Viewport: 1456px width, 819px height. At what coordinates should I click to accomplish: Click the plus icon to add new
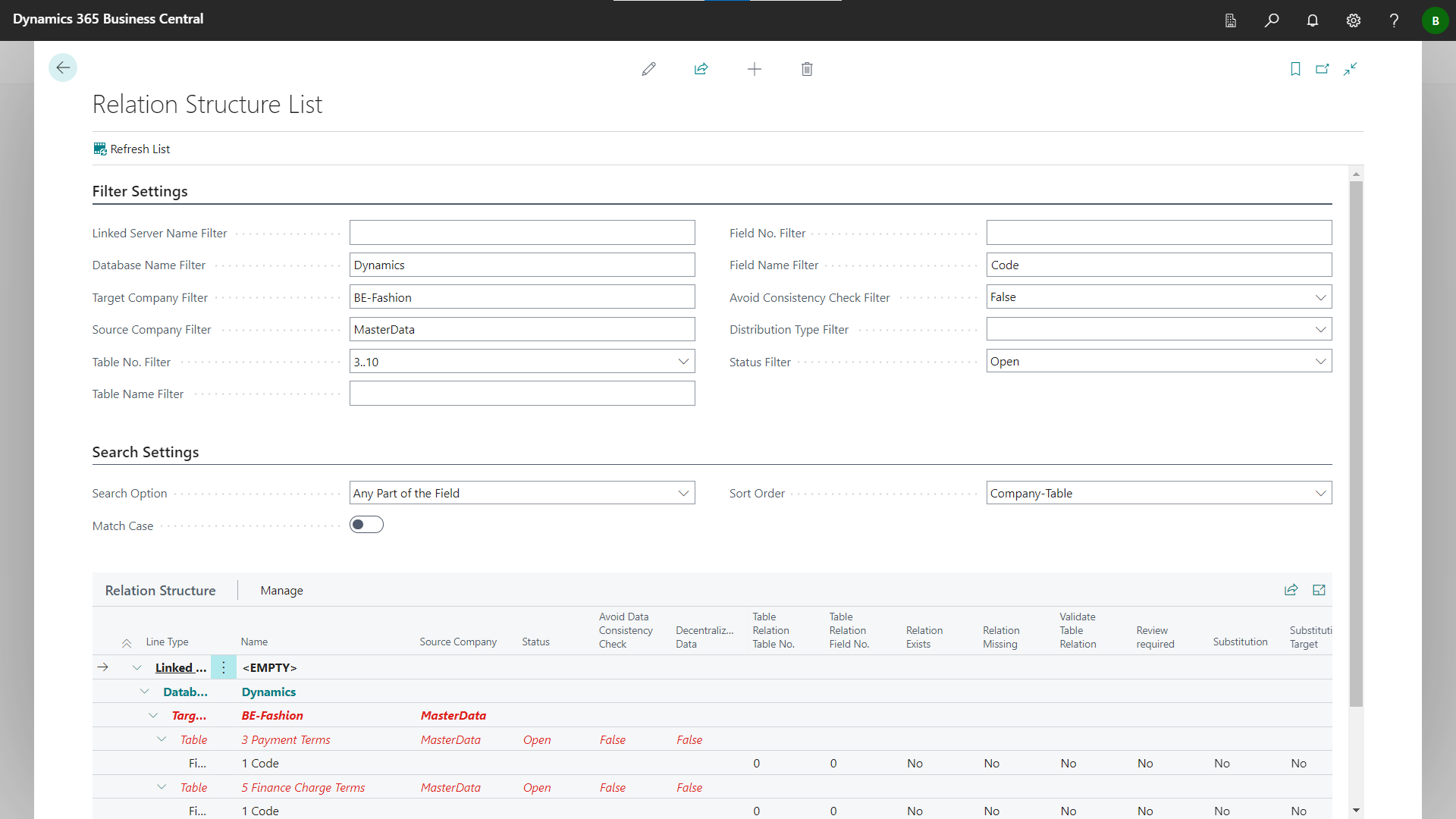tap(754, 69)
